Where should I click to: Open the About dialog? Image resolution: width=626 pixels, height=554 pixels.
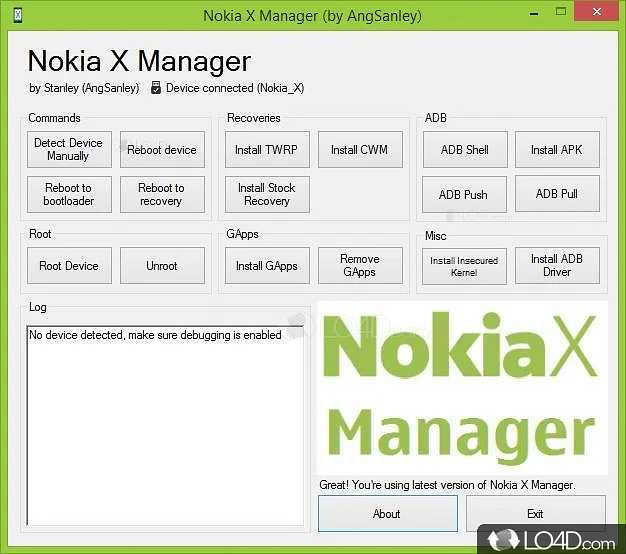click(x=388, y=514)
